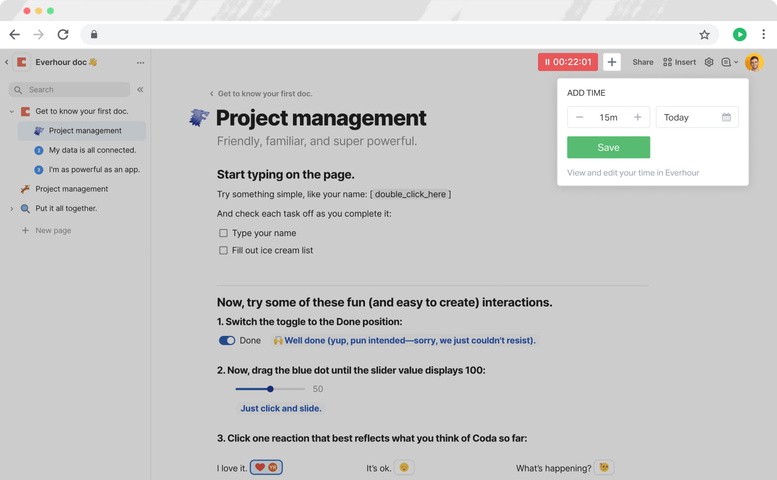Open the Today date picker
This screenshot has width=777, height=480.
coord(697,117)
